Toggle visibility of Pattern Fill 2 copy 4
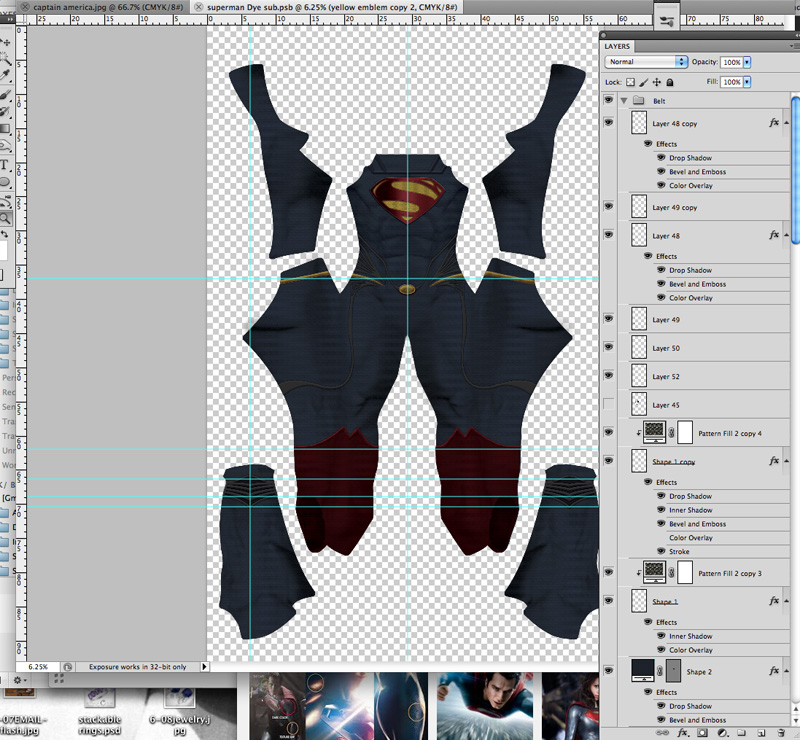 pyautogui.click(x=608, y=432)
